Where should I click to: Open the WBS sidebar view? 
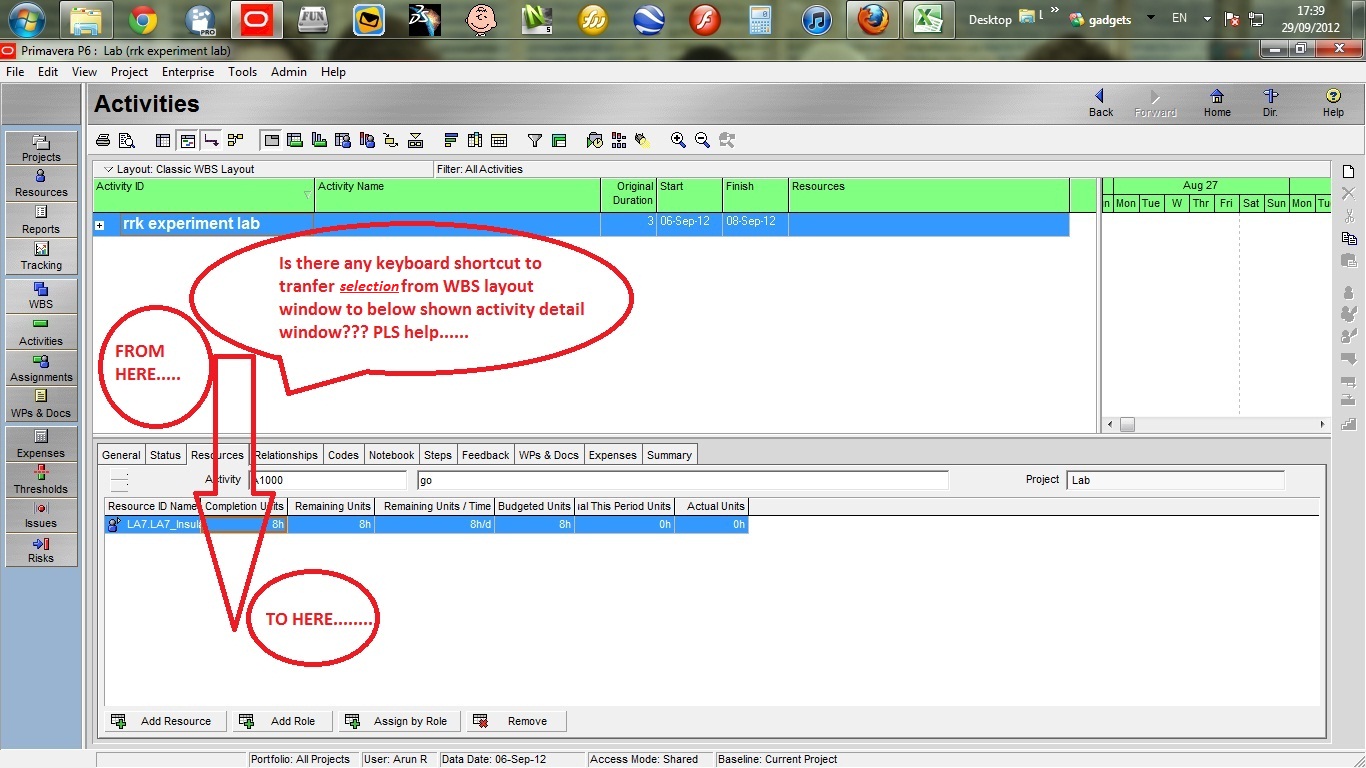pos(41,296)
